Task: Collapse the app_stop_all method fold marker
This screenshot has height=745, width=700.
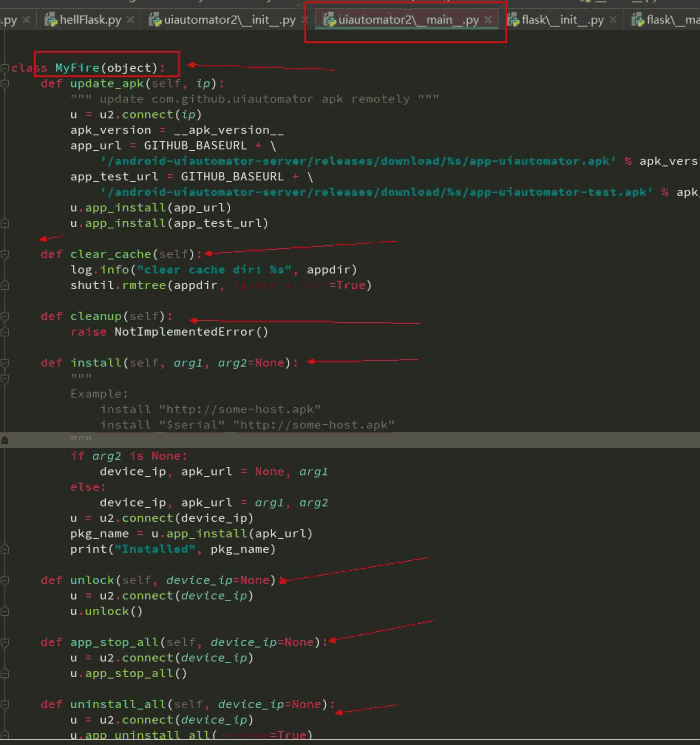Action: pyautogui.click(x=5, y=642)
